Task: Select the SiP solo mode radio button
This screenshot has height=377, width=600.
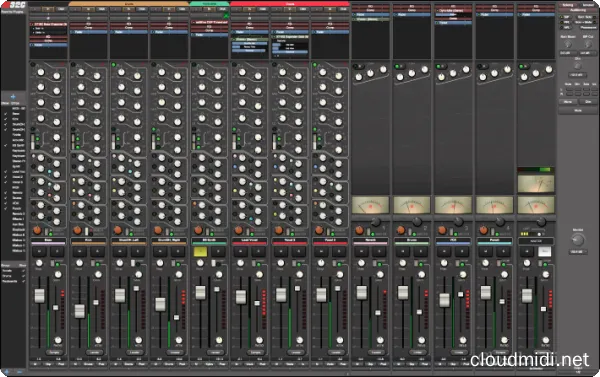Action: tap(562, 17)
